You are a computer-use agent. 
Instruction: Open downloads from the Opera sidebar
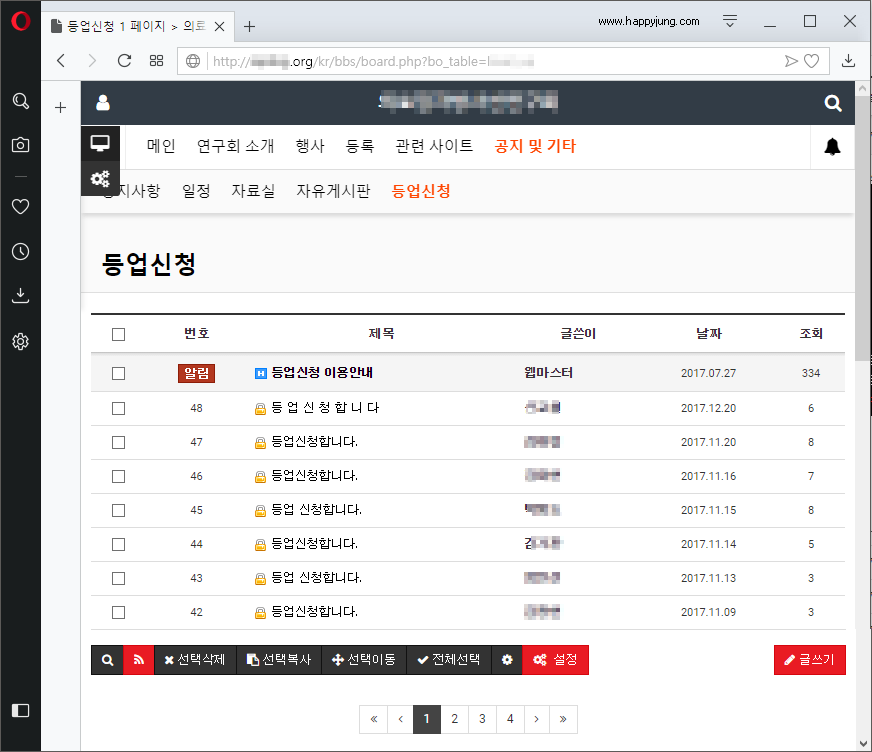coord(20,295)
